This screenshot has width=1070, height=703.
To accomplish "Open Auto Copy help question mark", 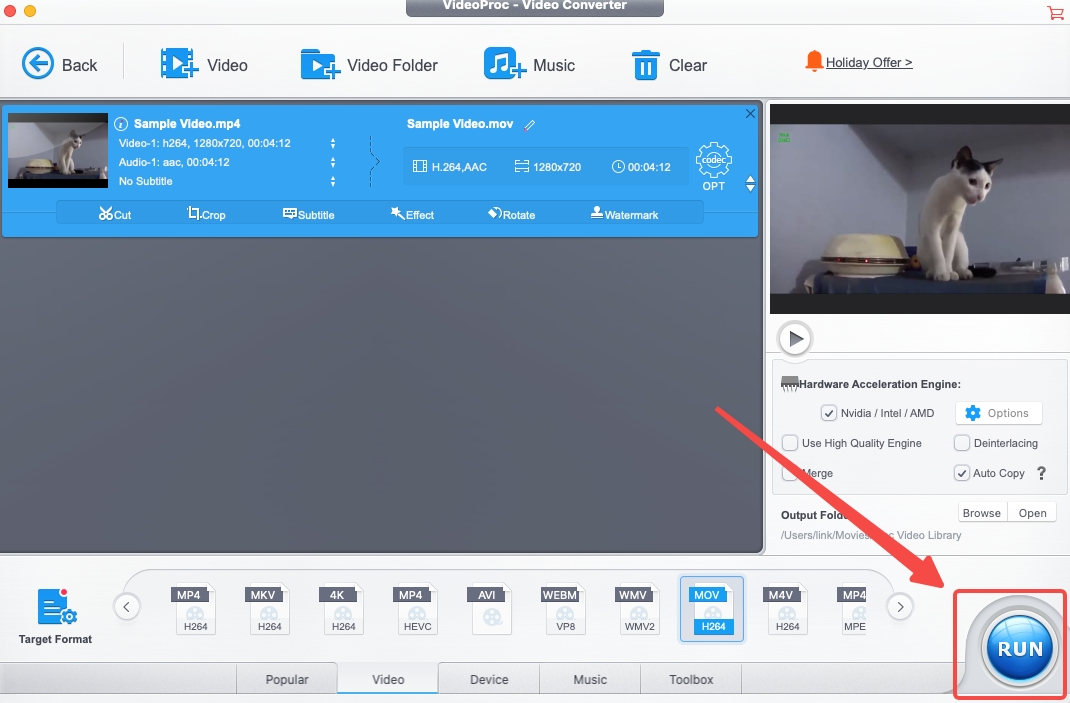I will coord(1041,473).
